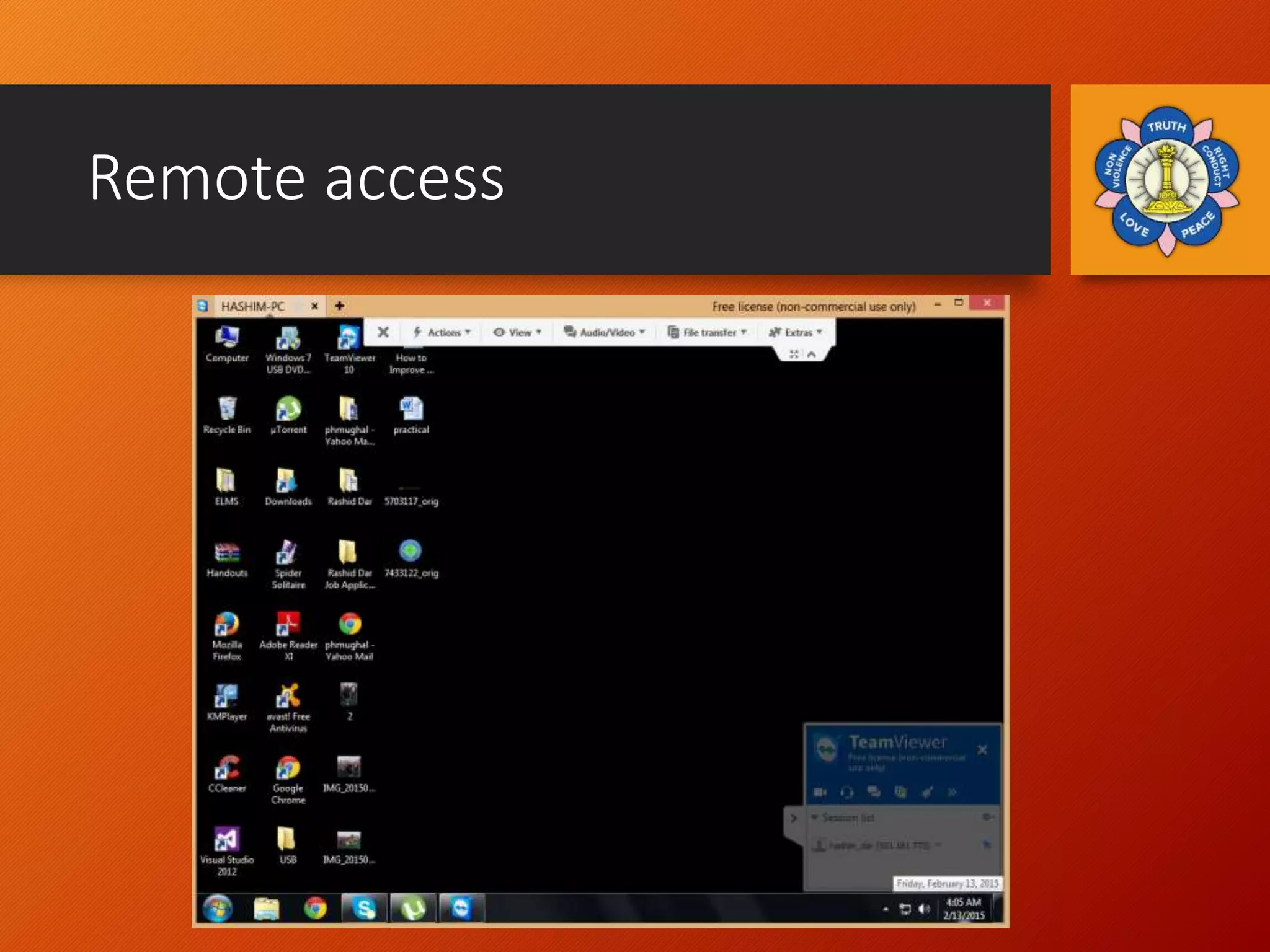
Task: Open Windows 7 USB DVD tool icon
Action: pyautogui.click(x=288, y=350)
